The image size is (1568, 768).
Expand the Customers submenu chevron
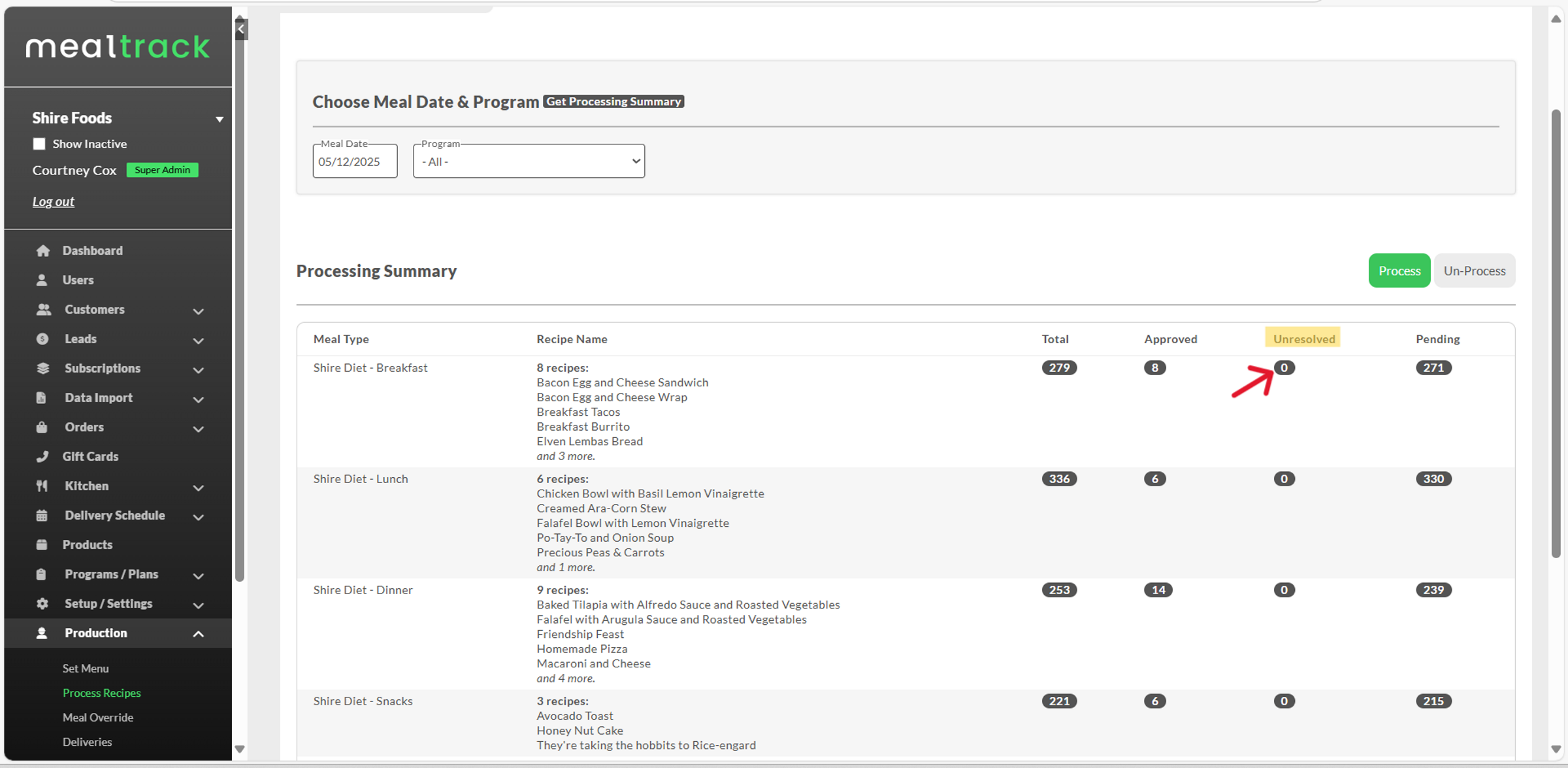click(x=198, y=310)
